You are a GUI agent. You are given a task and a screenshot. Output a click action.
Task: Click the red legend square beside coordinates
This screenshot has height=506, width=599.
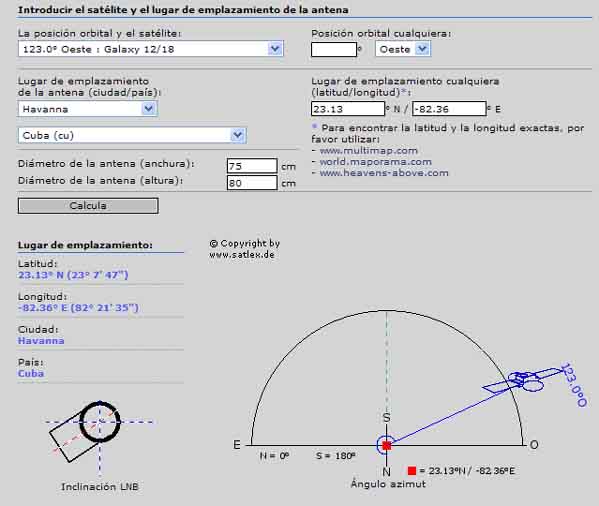point(412,470)
